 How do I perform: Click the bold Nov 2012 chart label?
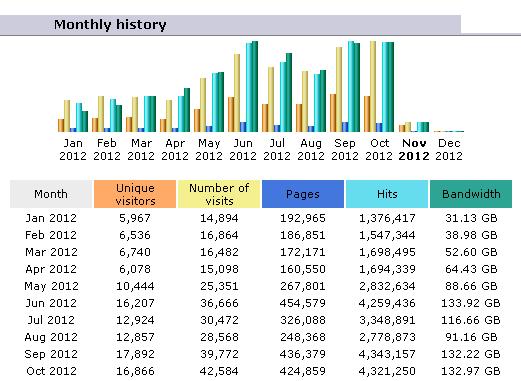414,149
